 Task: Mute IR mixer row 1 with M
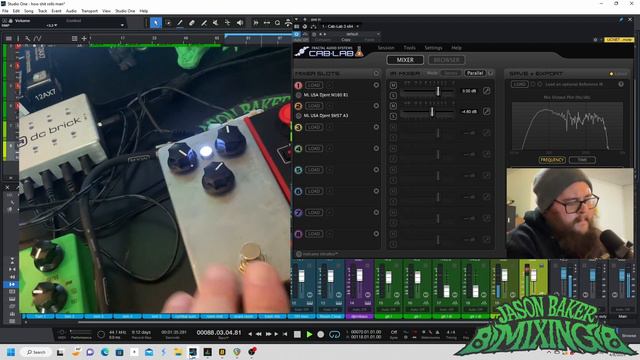tap(393, 85)
